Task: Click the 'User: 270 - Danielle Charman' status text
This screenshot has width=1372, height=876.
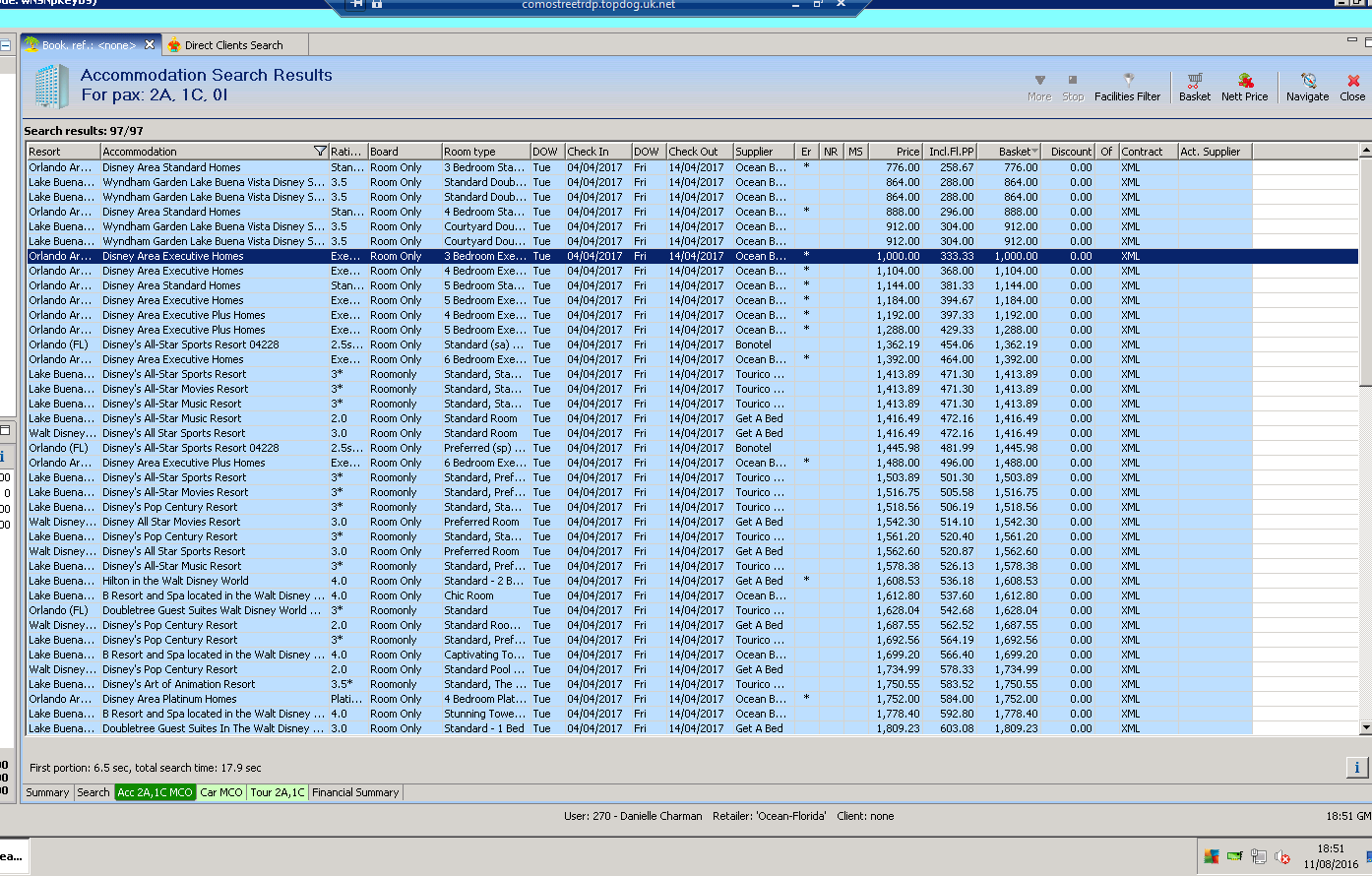Action: click(x=633, y=816)
